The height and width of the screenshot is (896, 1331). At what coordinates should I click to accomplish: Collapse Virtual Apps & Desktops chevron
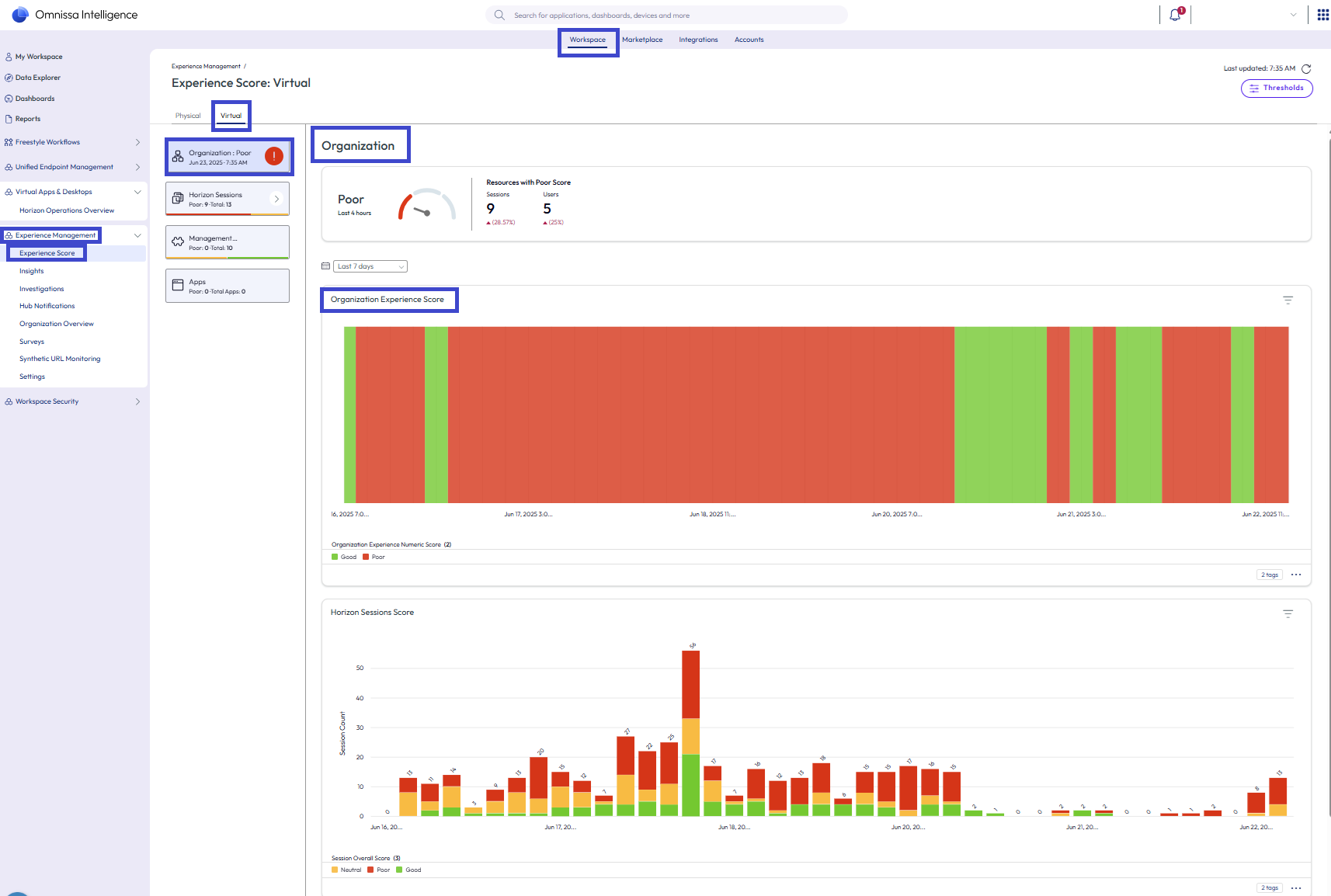137,192
